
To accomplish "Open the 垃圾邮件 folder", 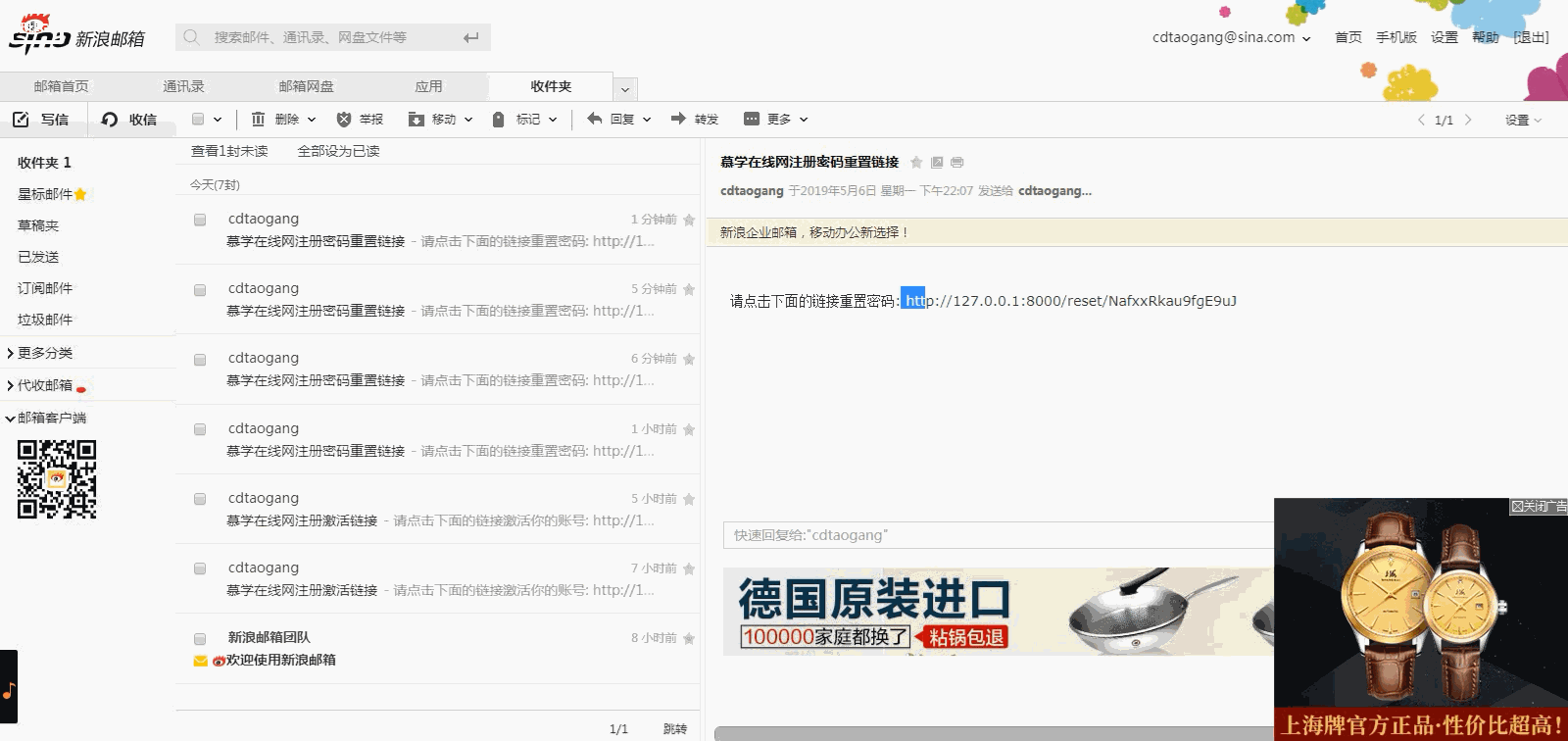I will 45,320.
